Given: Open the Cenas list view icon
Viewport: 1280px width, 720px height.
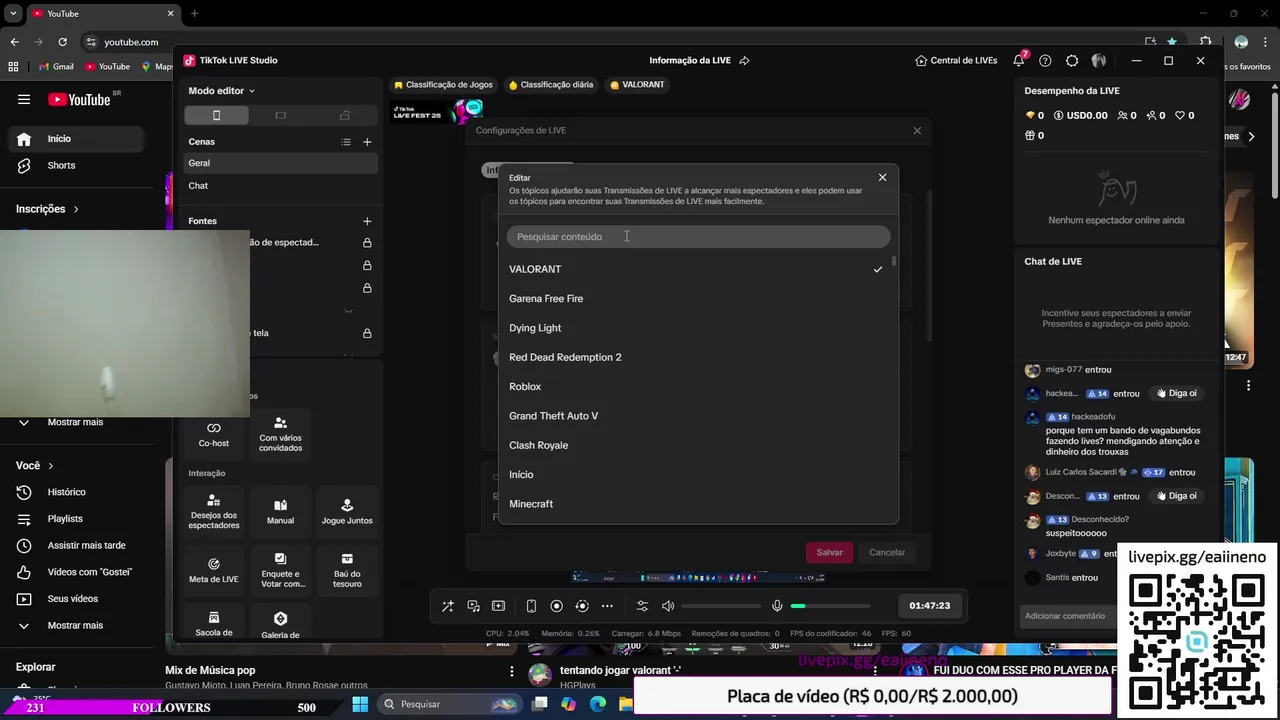Looking at the screenshot, I should point(346,142).
